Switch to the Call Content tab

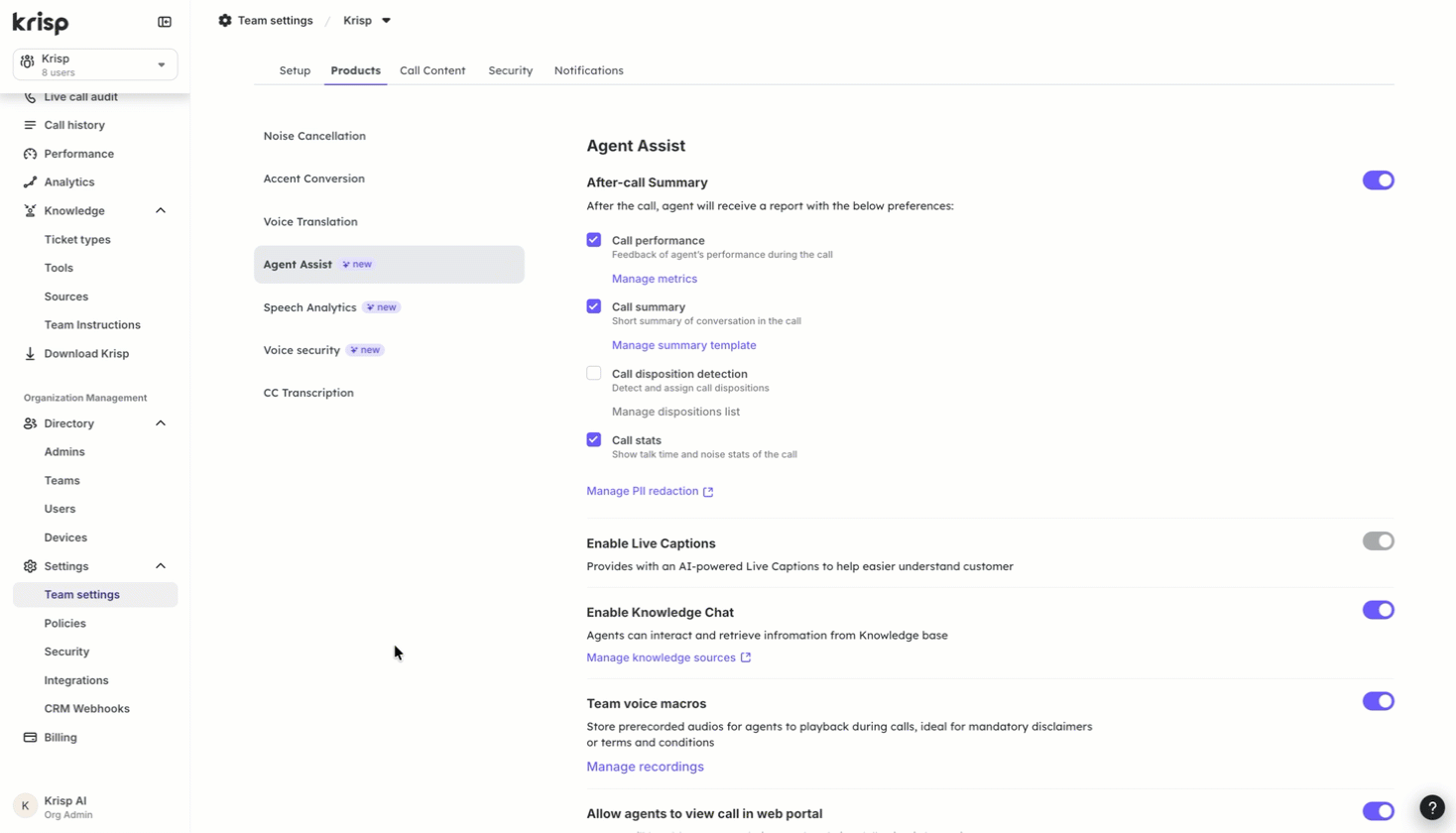pos(432,70)
